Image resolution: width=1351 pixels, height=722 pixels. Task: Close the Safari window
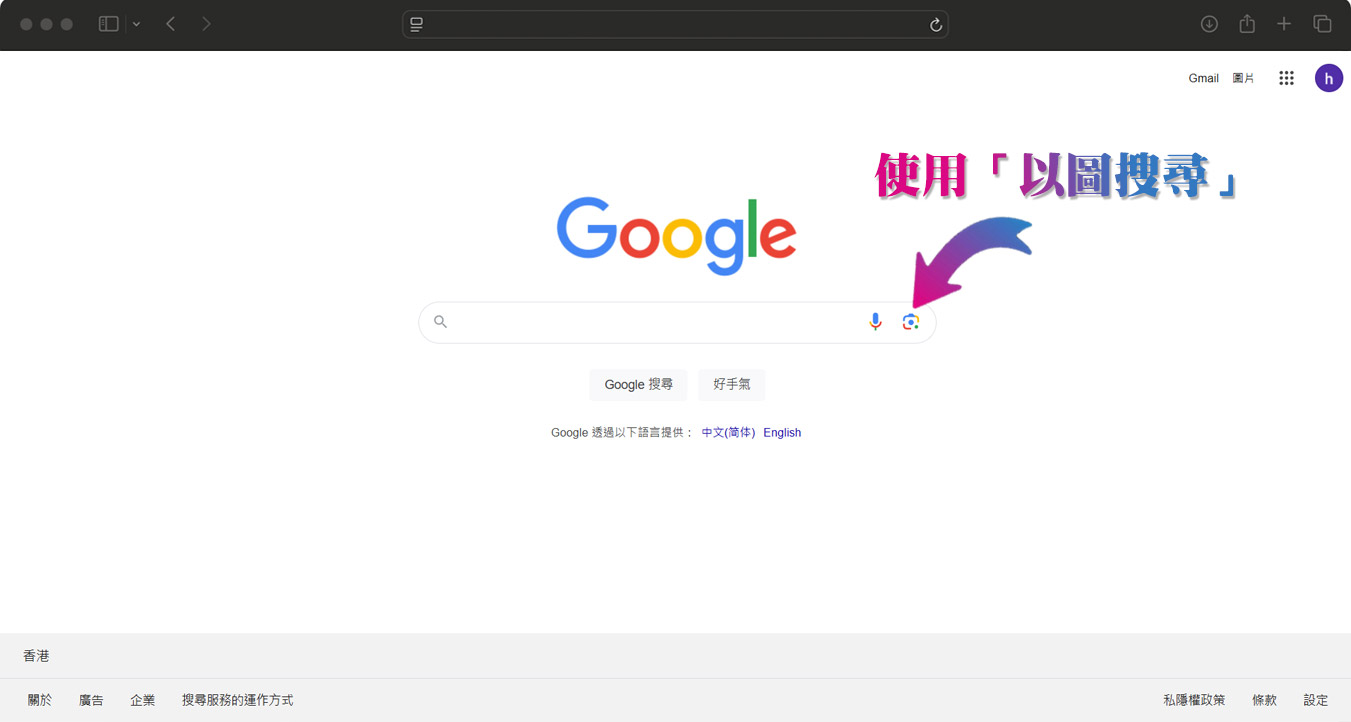click(27, 24)
